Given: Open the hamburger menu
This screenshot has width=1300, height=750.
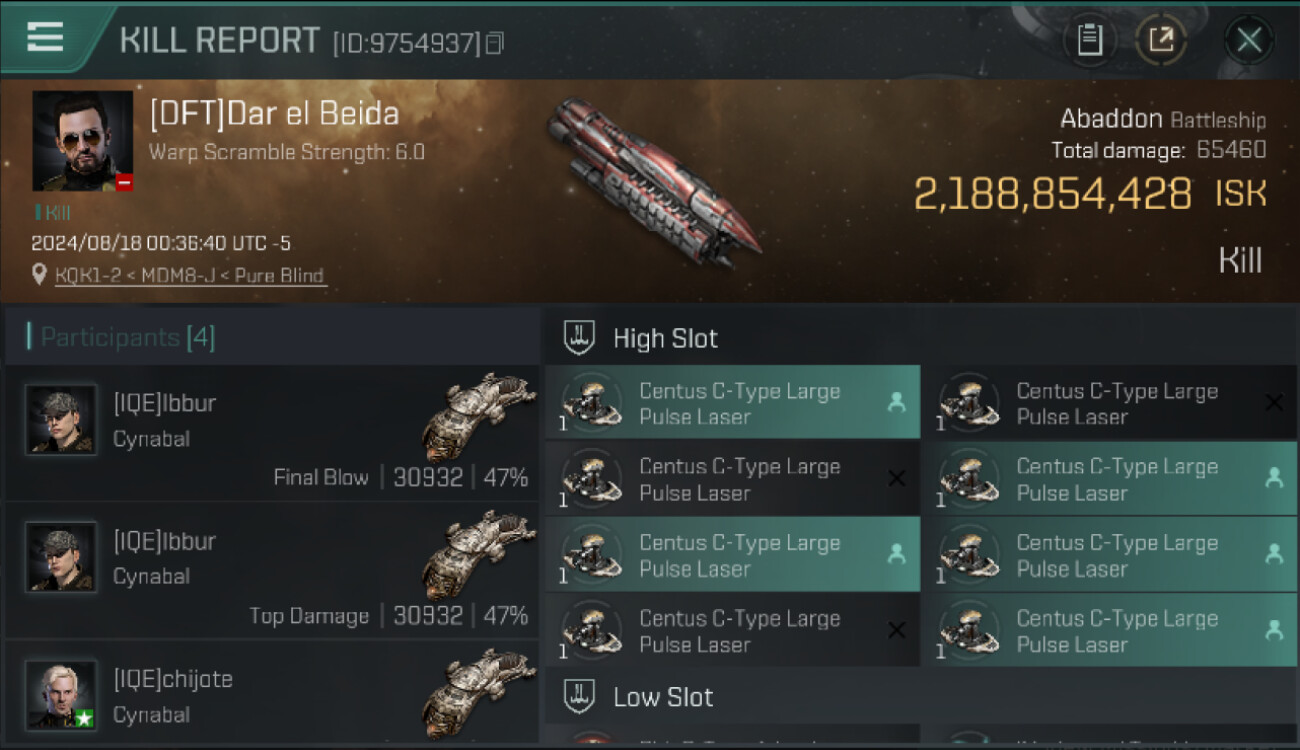Looking at the screenshot, I should 45,37.
